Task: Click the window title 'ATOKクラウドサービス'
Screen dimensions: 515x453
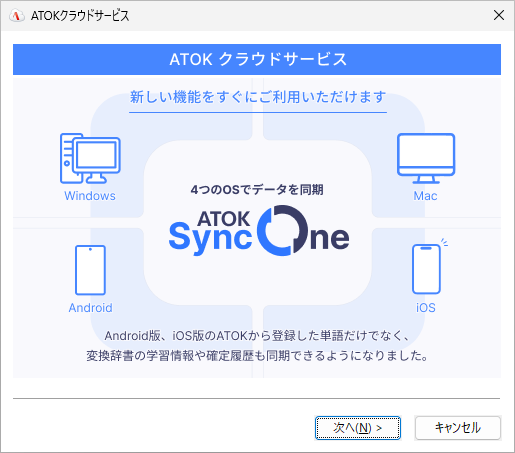Action: tap(80, 16)
